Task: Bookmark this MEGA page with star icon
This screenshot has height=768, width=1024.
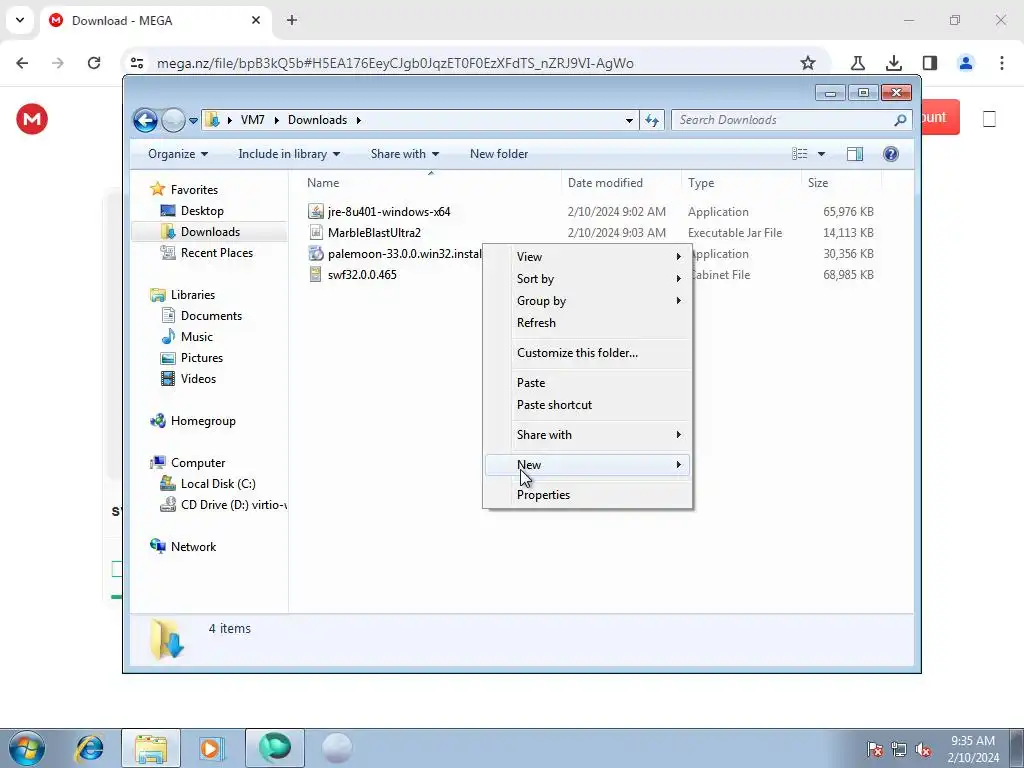Action: tap(808, 63)
